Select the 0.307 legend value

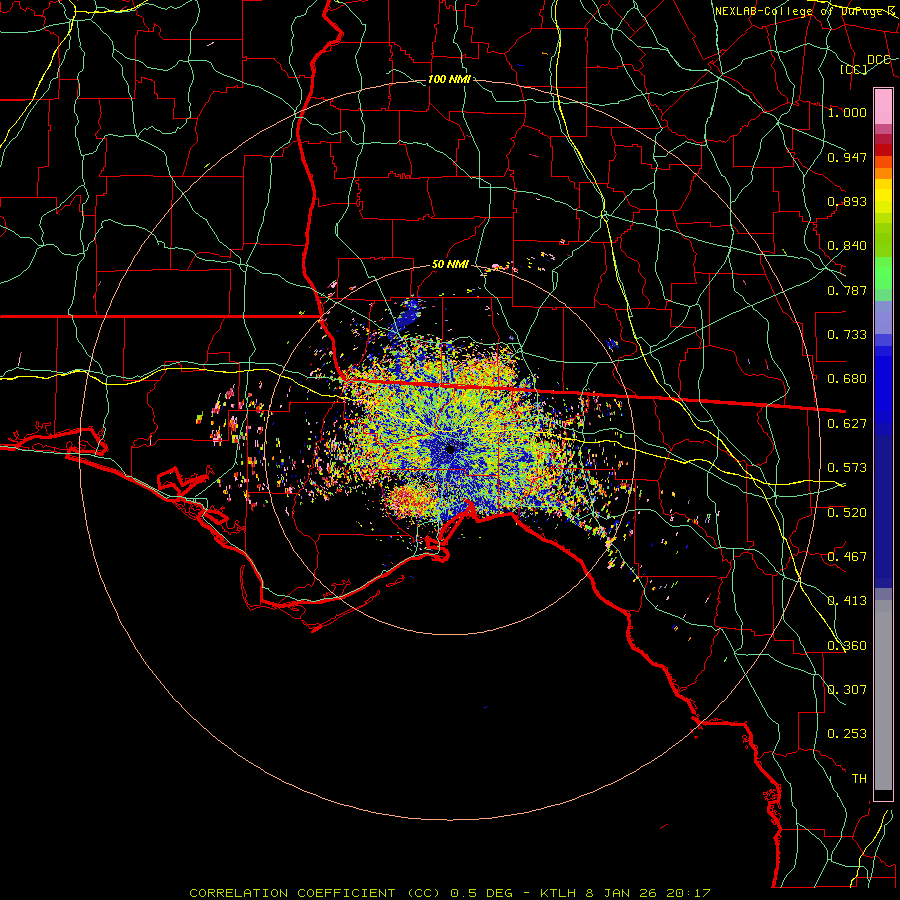pos(847,689)
